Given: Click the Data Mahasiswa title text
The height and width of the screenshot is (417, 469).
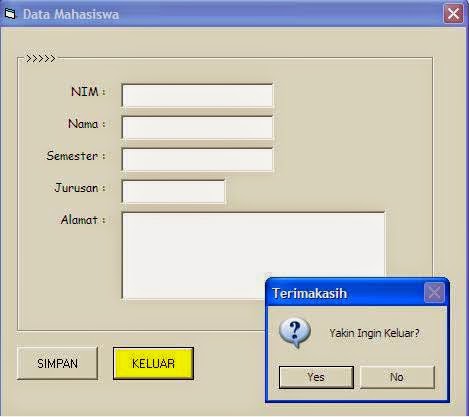Looking at the screenshot, I should pyautogui.click(x=71, y=14).
